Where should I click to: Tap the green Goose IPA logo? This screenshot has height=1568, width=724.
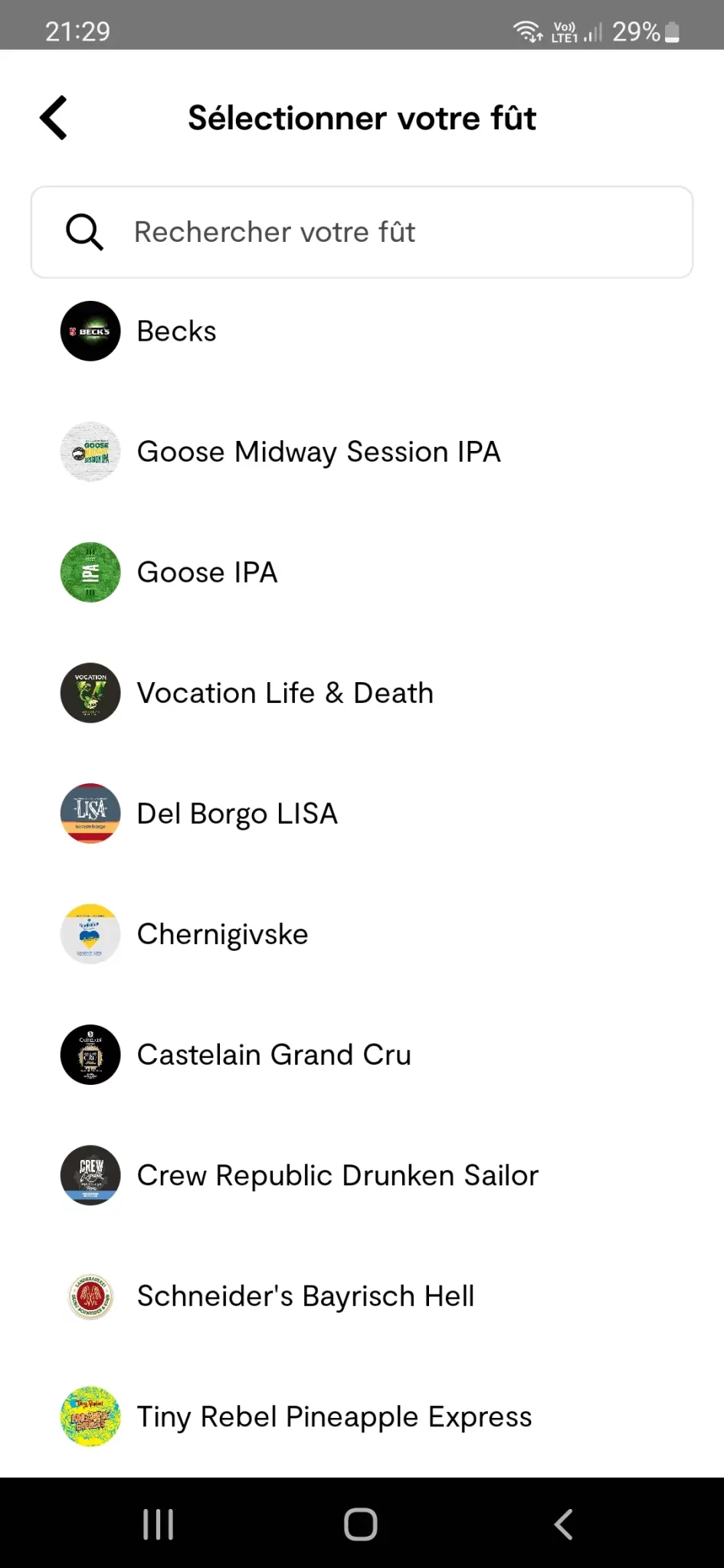[90, 573]
